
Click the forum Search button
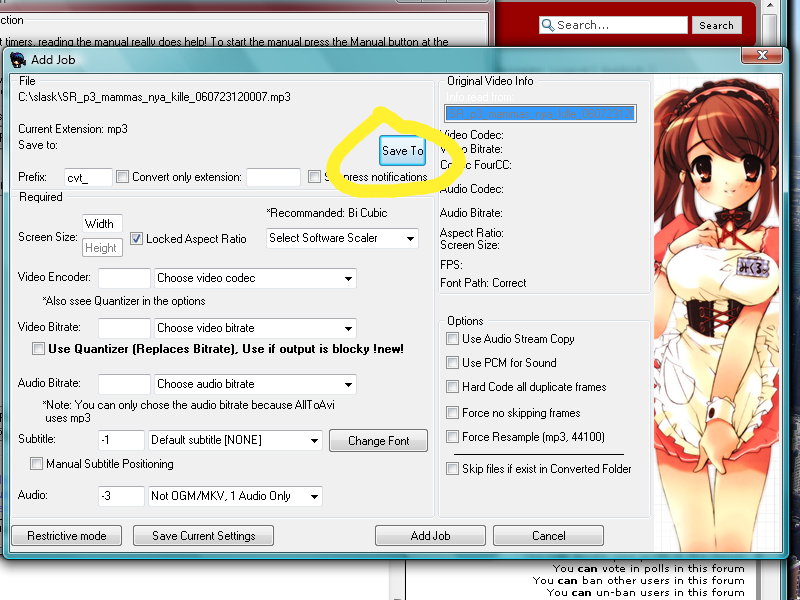716,26
